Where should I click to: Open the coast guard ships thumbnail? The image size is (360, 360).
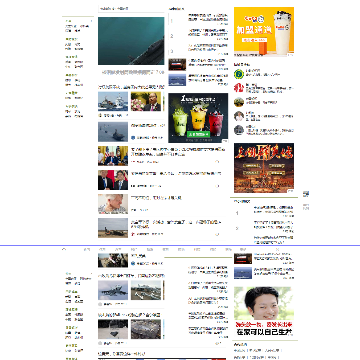113,101
